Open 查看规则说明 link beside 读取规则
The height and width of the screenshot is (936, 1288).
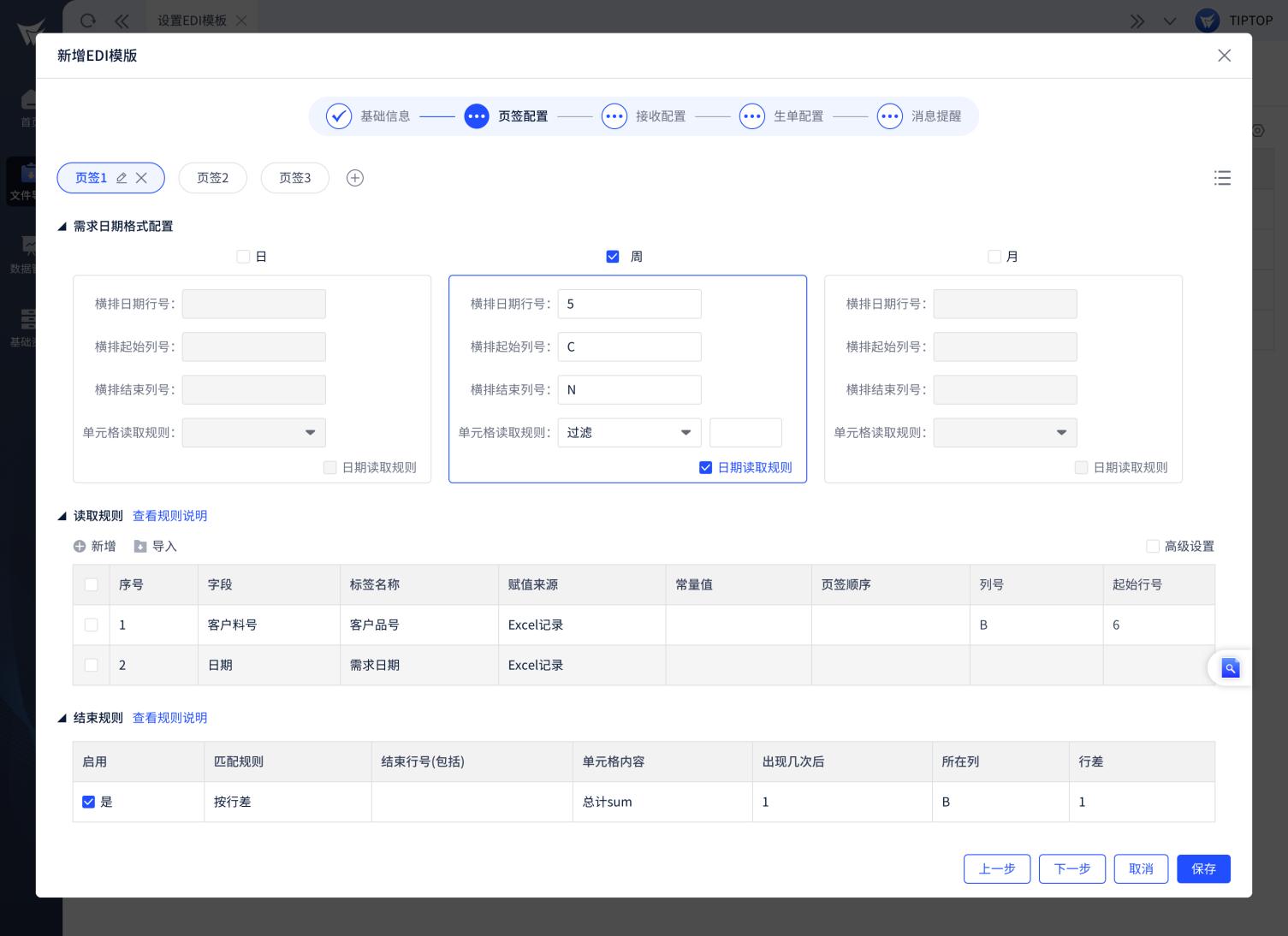pyautogui.click(x=169, y=516)
